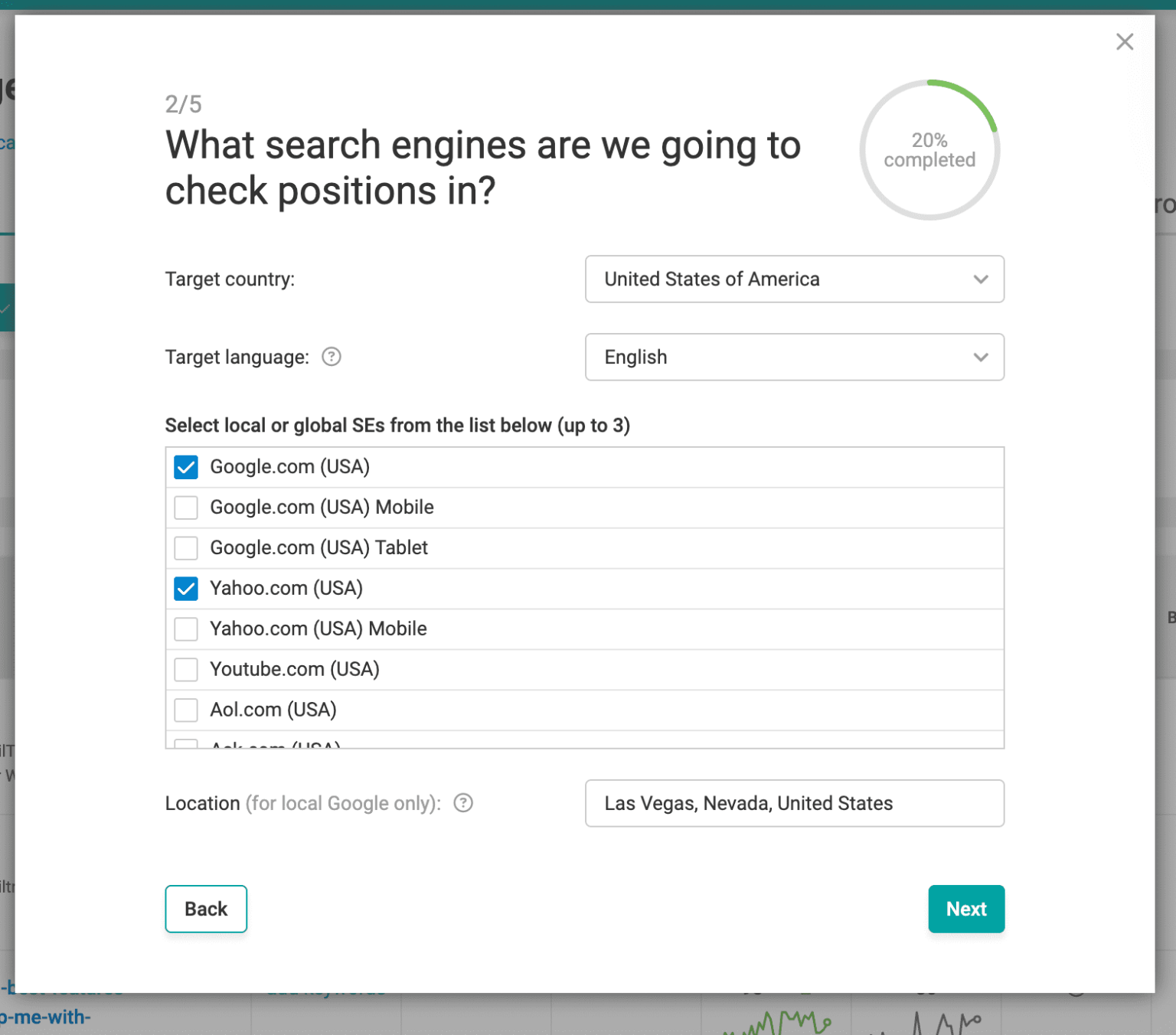Enable the Aol.com (USA) checkbox
This screenshot has width=1176, height=1035.
(x=185, y=710)
